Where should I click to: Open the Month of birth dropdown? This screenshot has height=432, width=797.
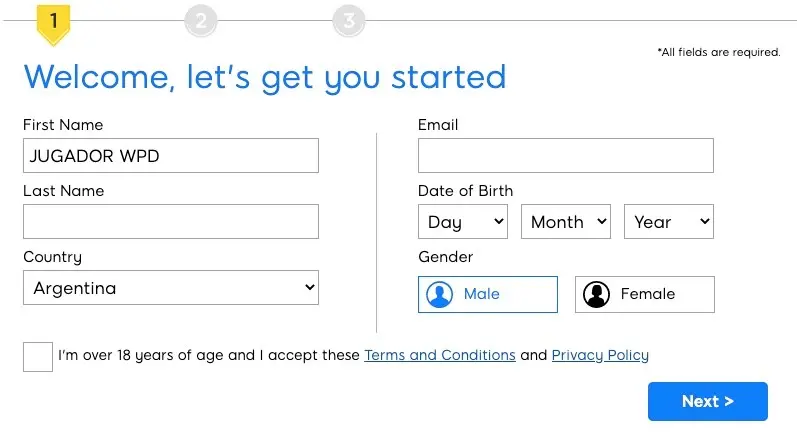[566, 222]
